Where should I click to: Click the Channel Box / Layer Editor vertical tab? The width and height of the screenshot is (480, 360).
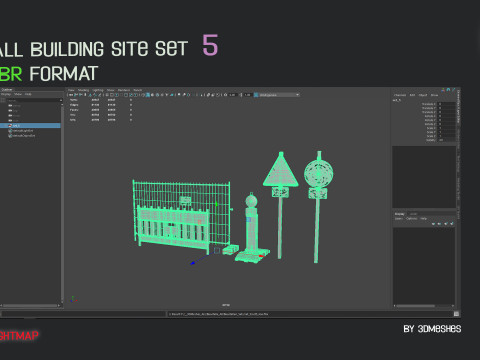tap(459, 107)
